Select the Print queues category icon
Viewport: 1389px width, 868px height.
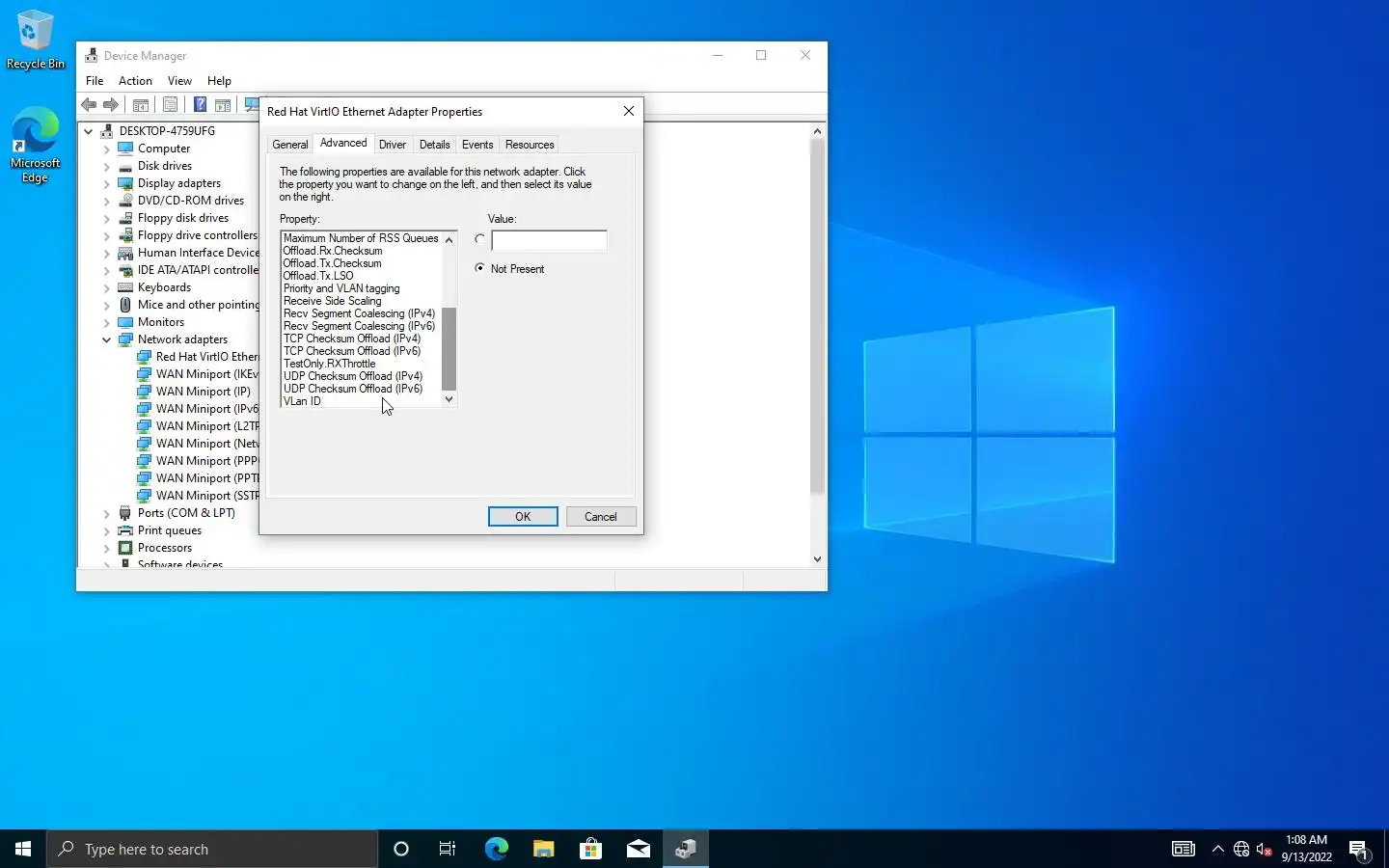[125, 530]
